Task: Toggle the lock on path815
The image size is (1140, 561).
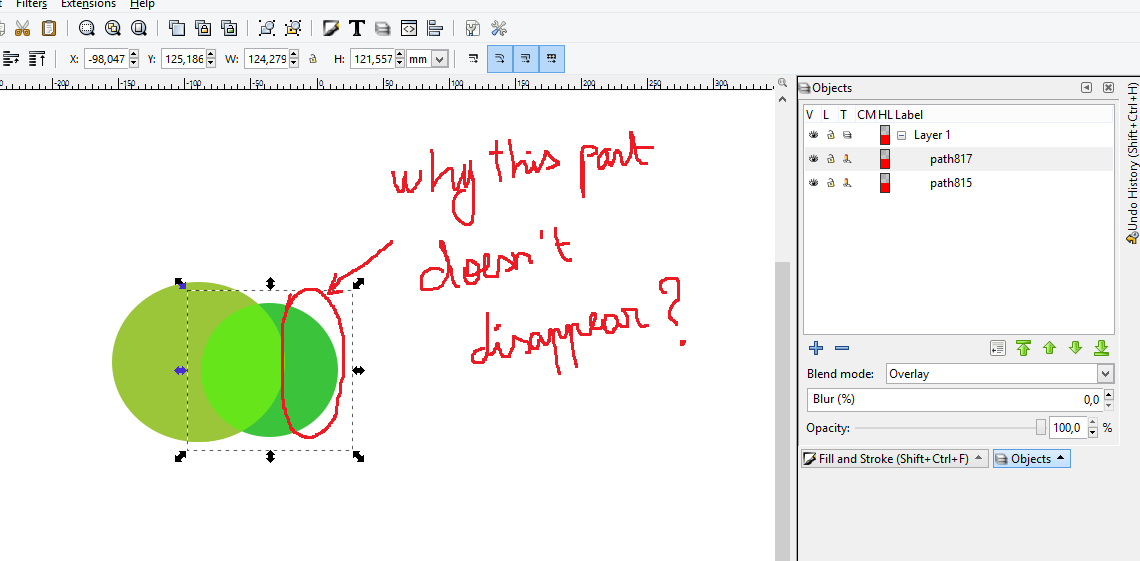Action: pyautogui.click(x=830, y=183)
